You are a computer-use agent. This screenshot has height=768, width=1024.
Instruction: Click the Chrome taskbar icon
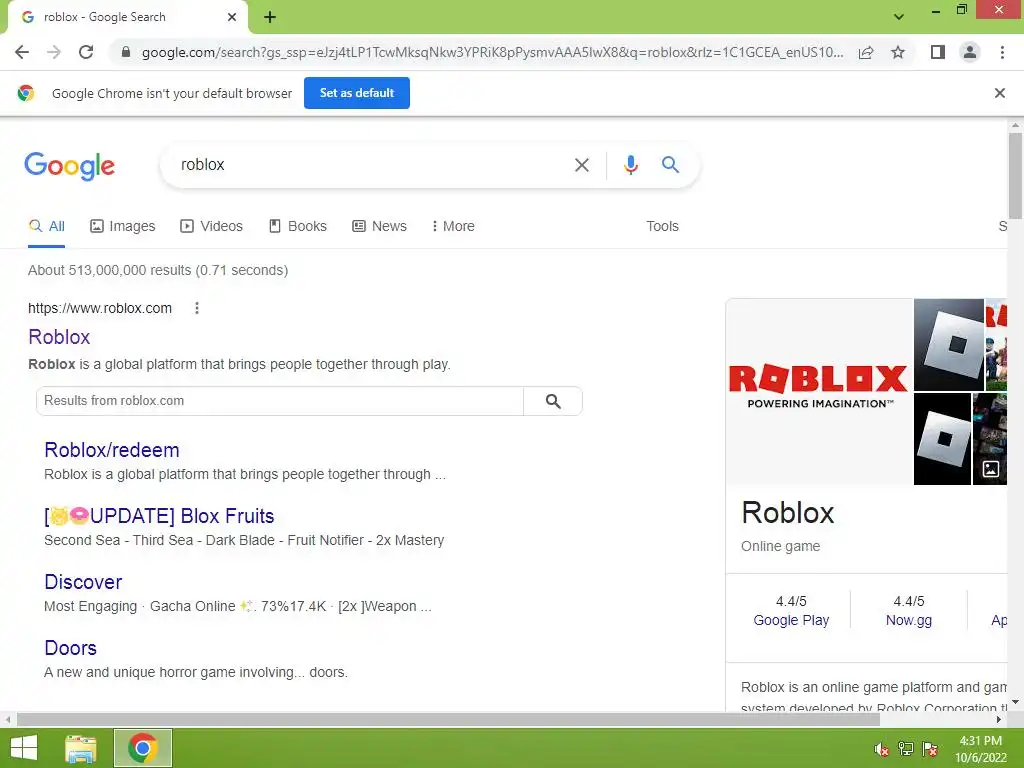(x=143, y=748)
